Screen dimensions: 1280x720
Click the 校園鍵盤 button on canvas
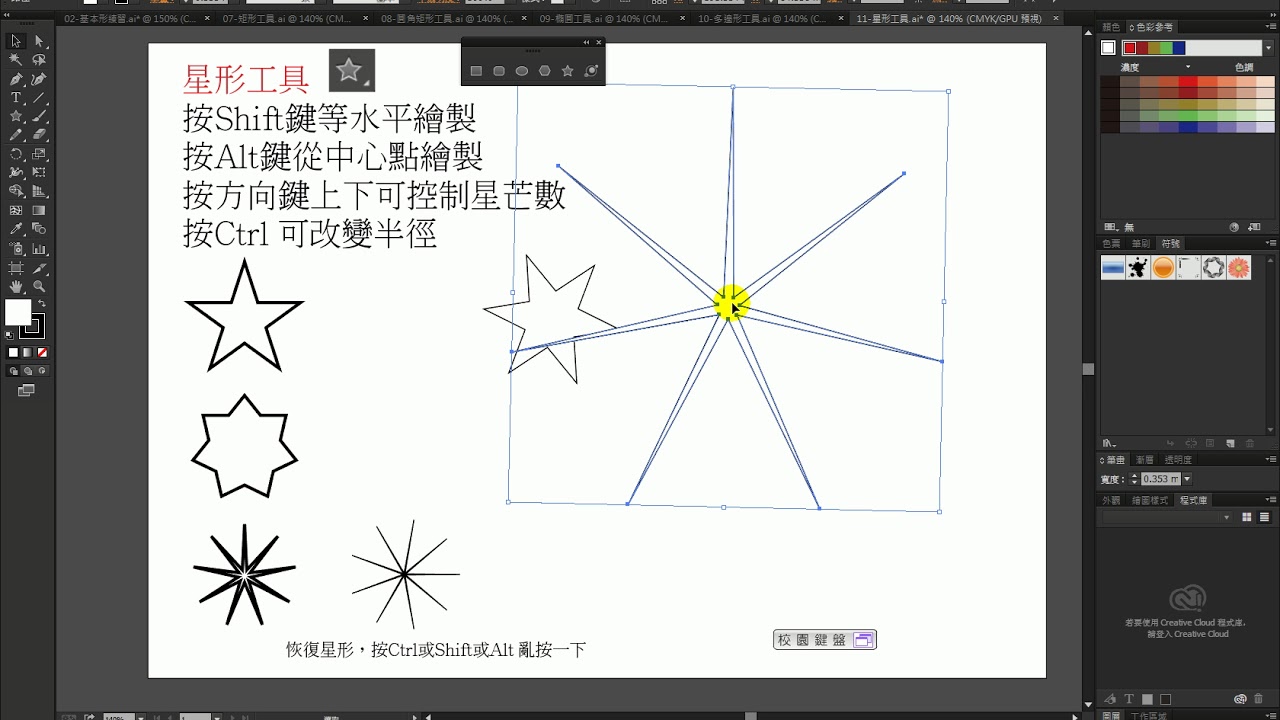(825, 640)
